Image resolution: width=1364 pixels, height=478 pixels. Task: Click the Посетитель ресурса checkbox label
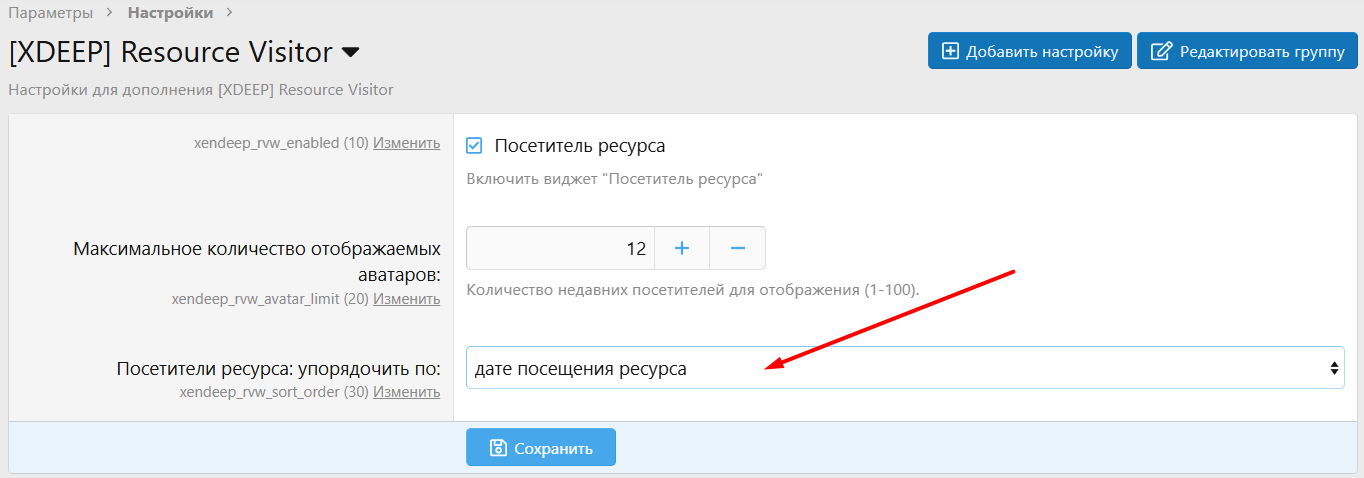click(x=580, y=146)
